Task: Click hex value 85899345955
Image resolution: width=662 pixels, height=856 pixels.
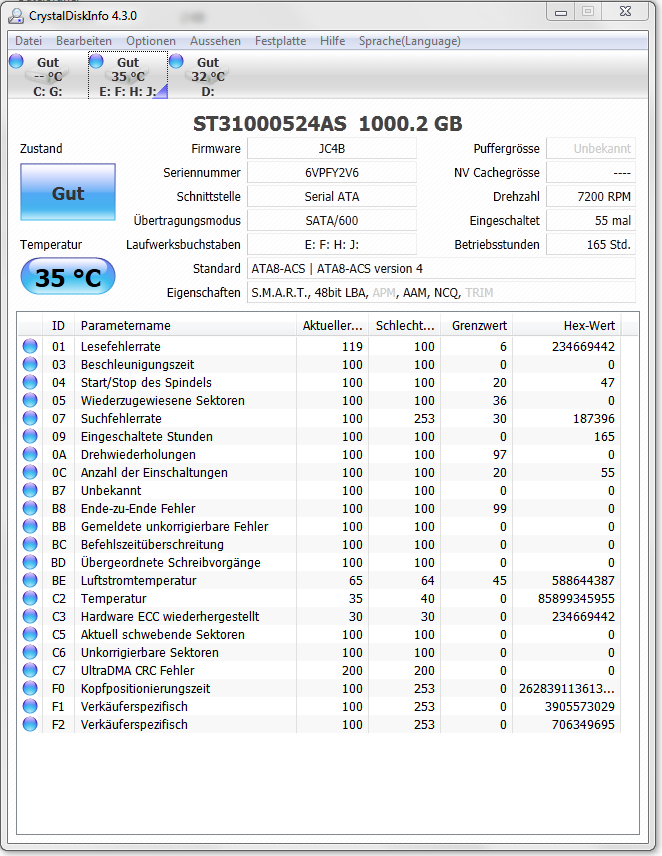Action: pyautogui.click(x=576, y=599)
